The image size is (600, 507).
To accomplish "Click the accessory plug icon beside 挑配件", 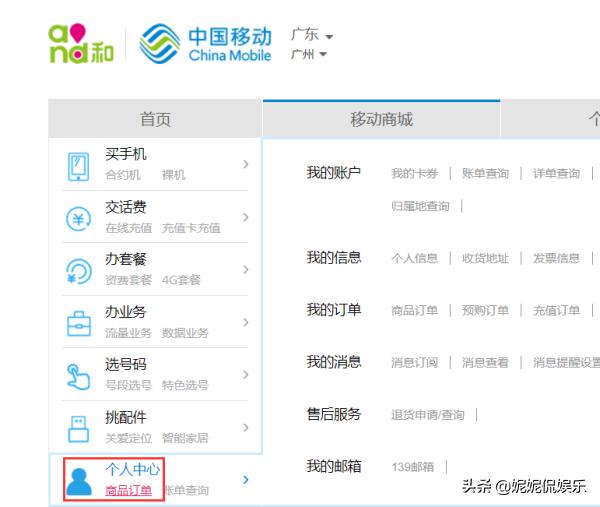I will point(78,429).
